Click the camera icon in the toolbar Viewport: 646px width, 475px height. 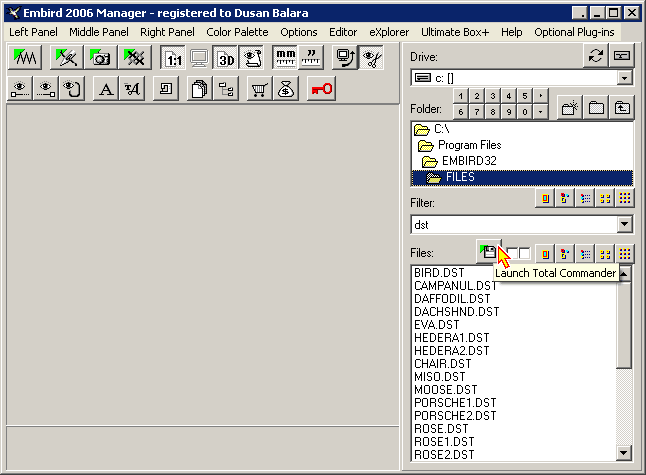click(x=99, y=58)
